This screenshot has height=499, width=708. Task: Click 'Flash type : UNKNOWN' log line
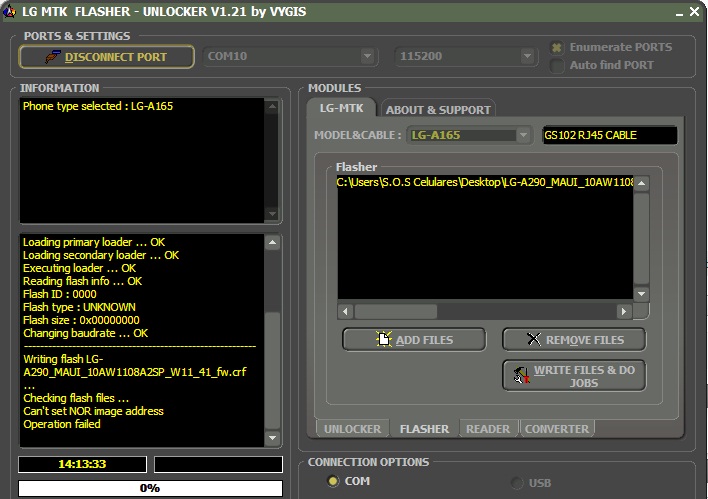[79, 307]
